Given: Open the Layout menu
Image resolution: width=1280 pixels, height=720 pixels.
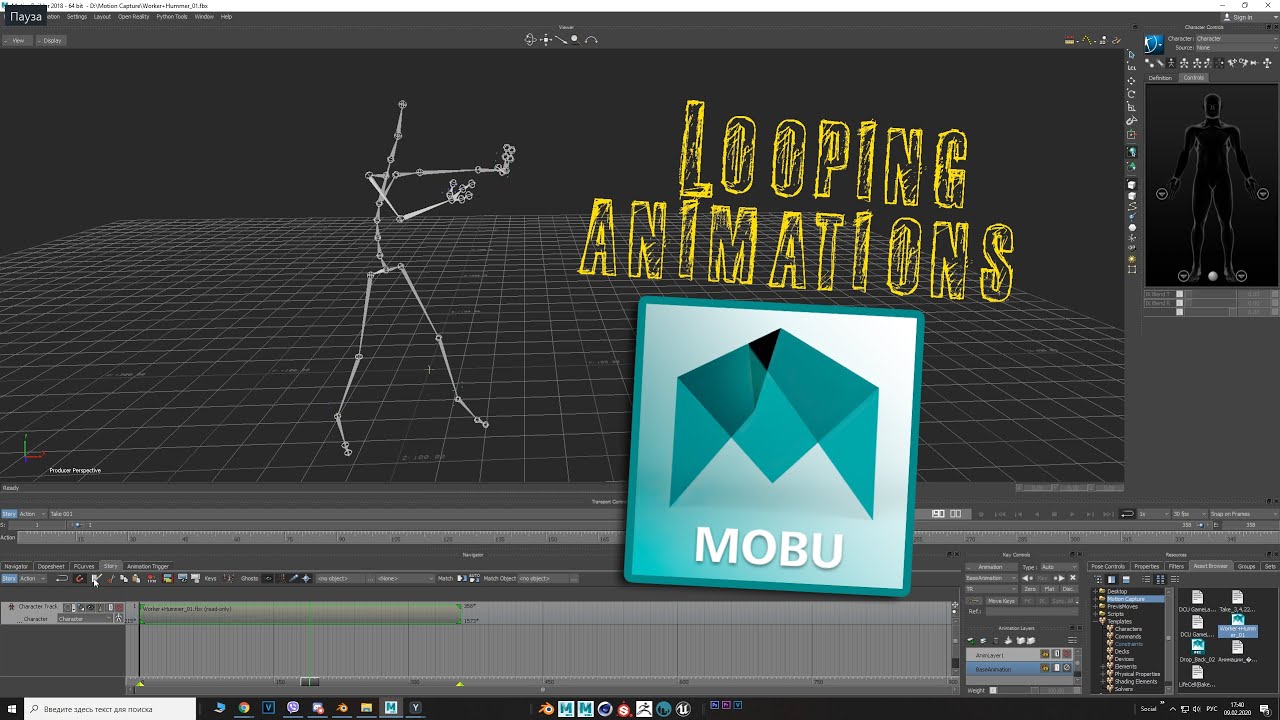Looking at the screenshot, I should (x=102, y=17).
